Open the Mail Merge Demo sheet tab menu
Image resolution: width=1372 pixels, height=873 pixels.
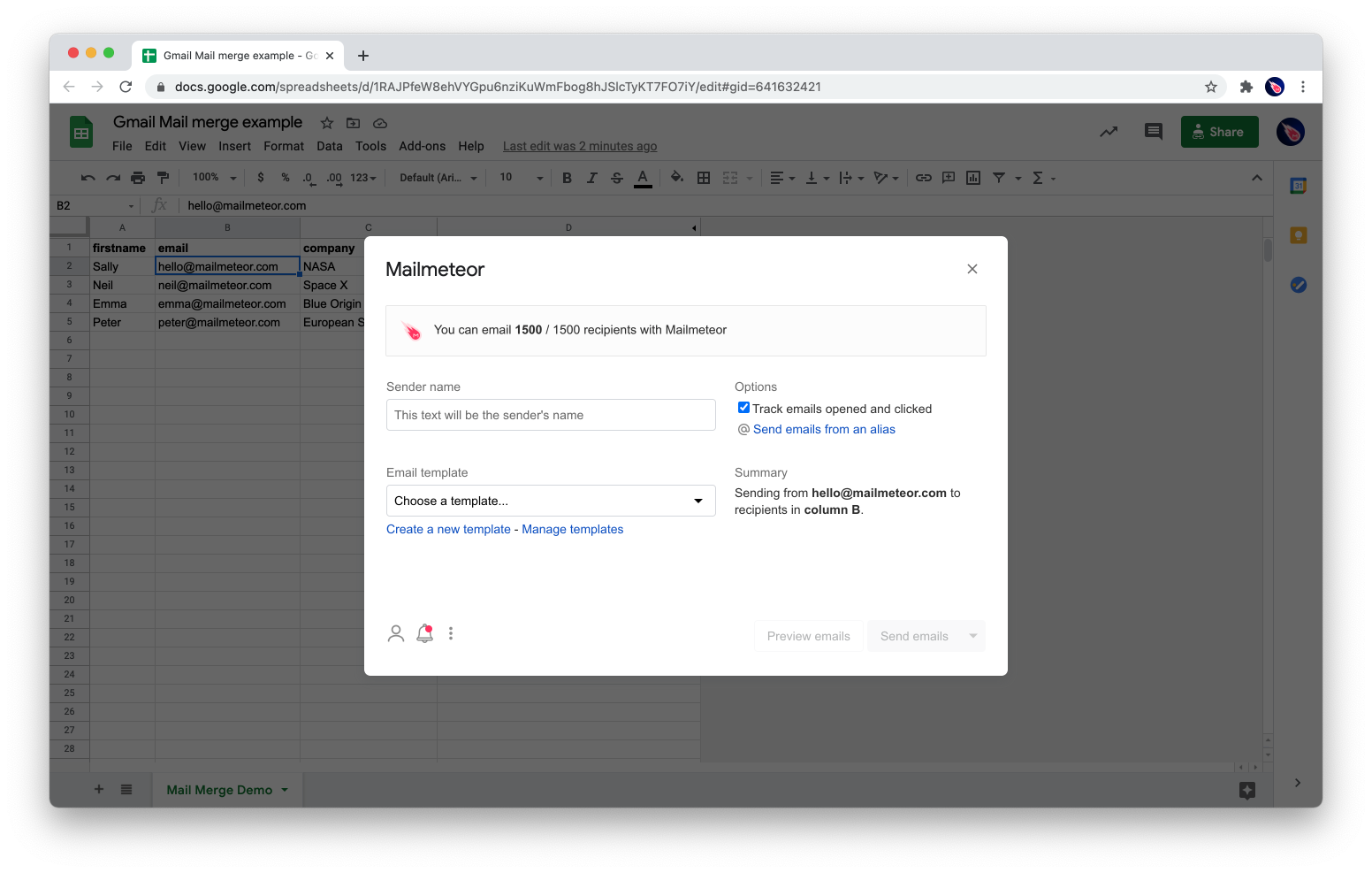[285, 790]
